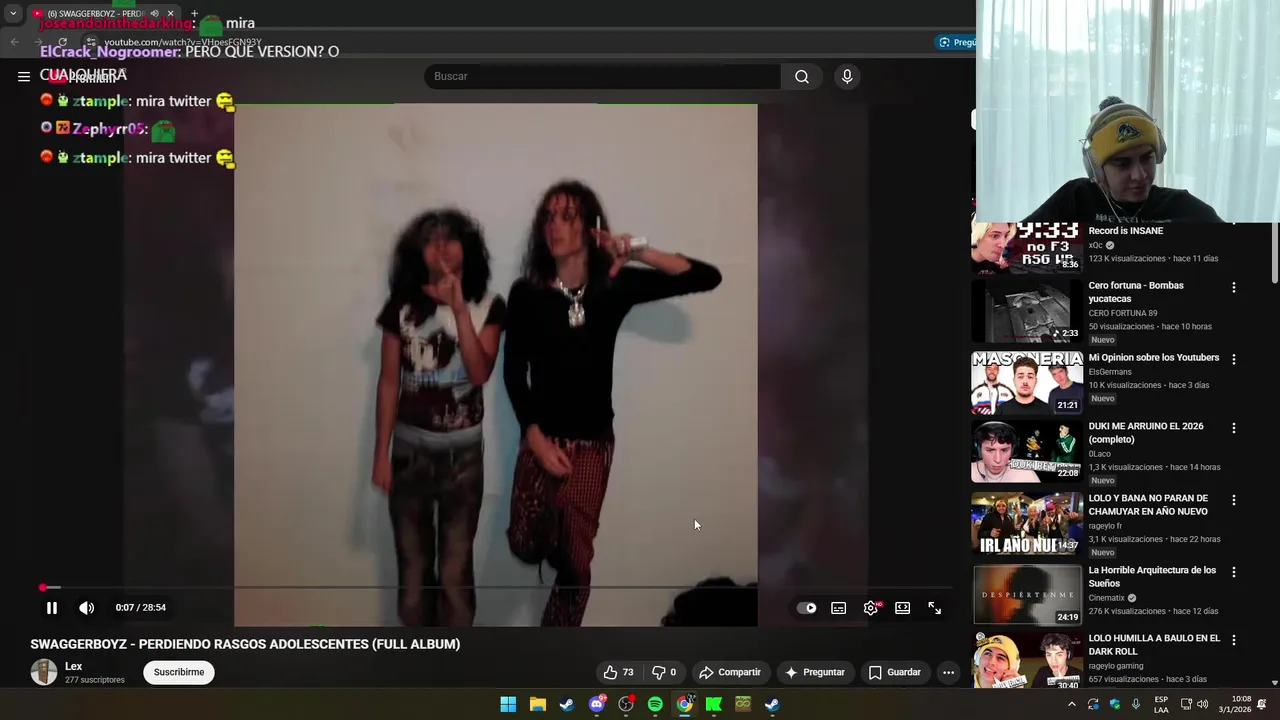The image size is (1280, 720).
Task: Open more actions ellipsis under video
Action: click(x=948, y=672)
